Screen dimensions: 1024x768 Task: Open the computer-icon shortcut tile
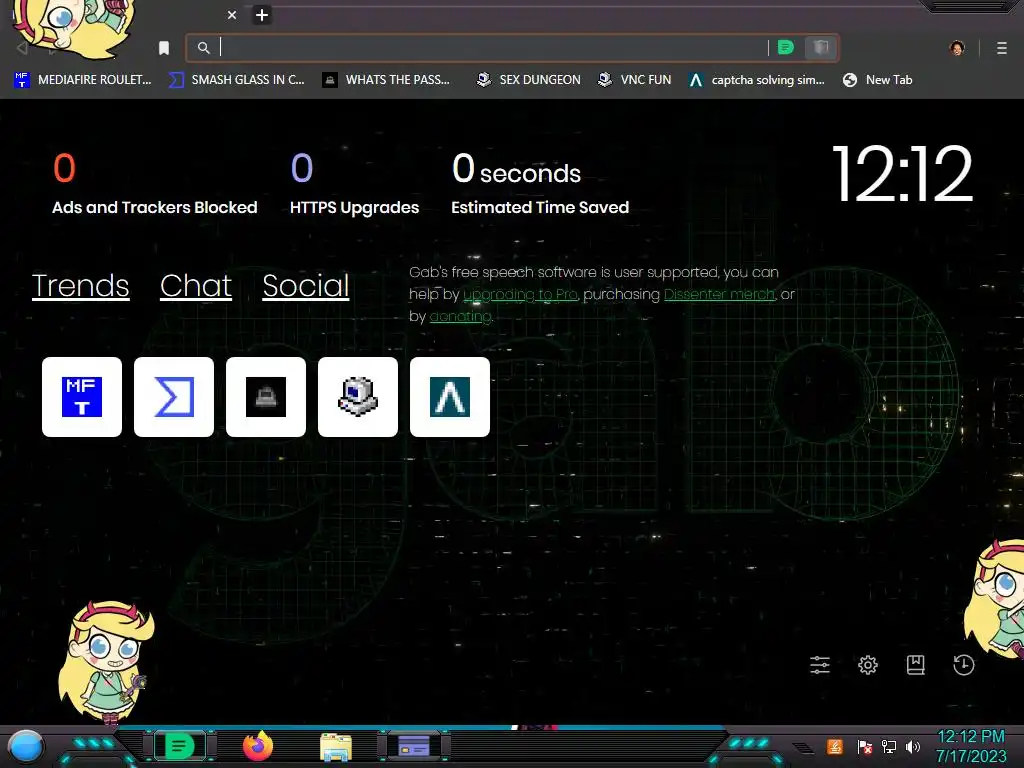pos(358,396)
